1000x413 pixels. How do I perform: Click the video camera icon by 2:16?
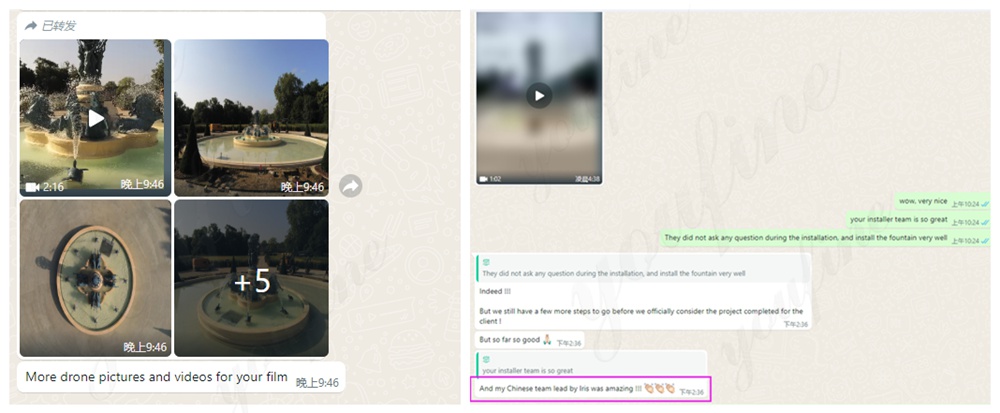(x=32, y=187)
